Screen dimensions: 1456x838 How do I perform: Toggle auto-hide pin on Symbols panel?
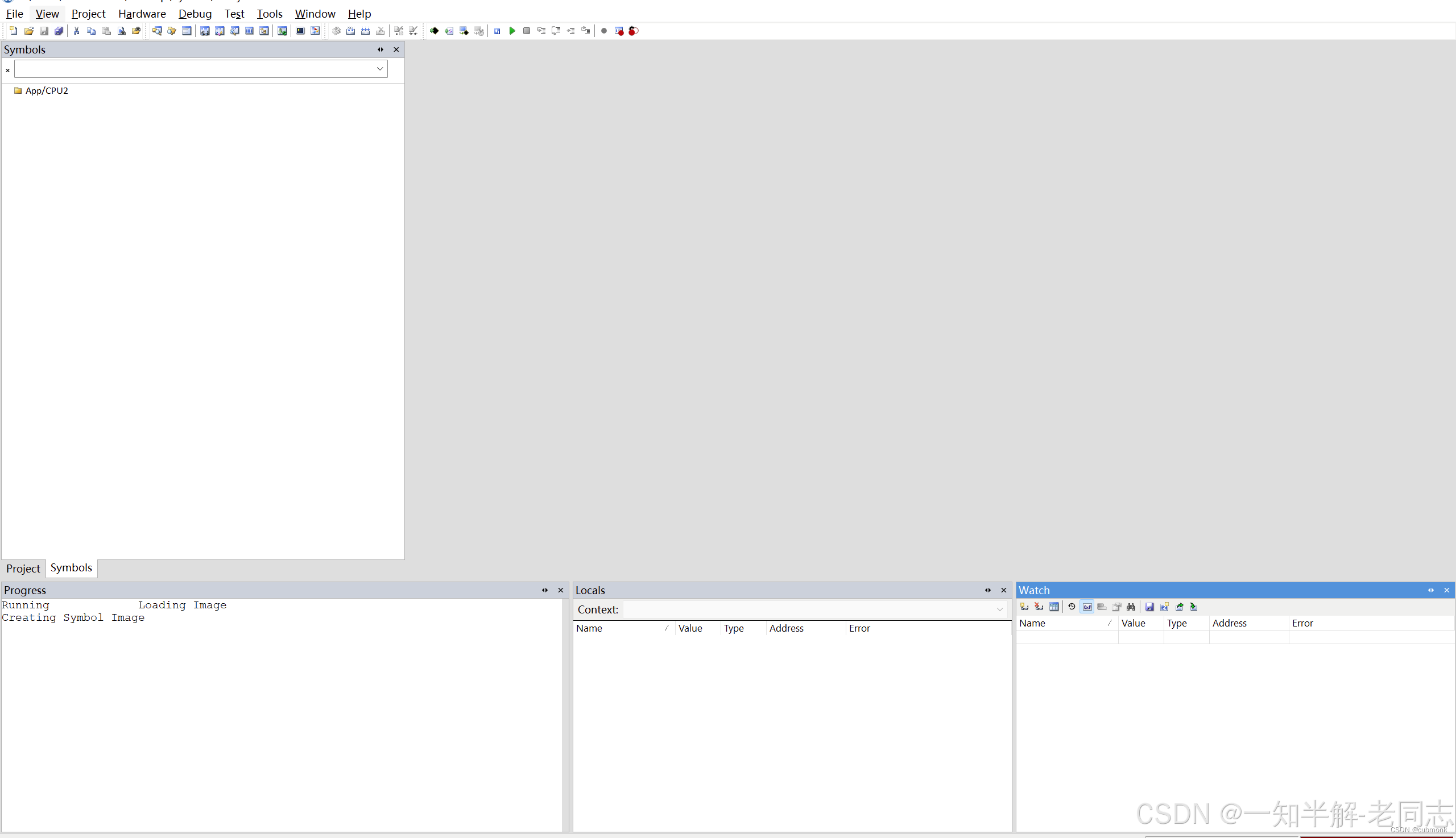380,49
